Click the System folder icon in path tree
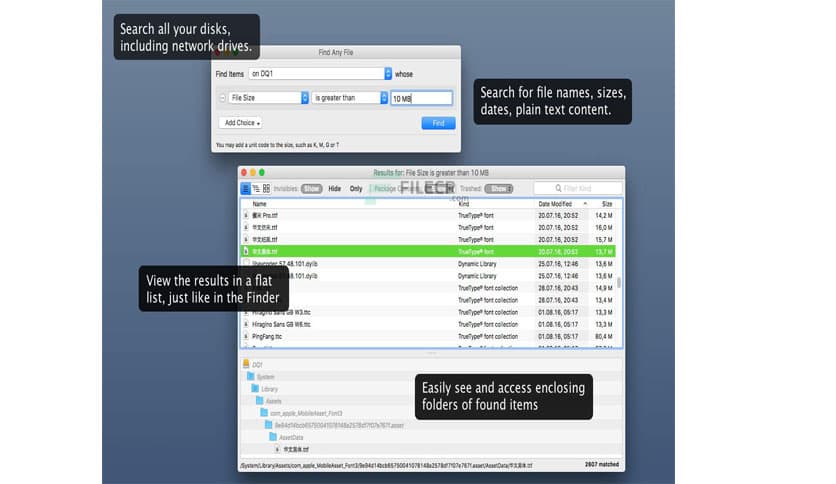Image resolution: width=836 pixels, height=484 pixels. click(251, 376)
